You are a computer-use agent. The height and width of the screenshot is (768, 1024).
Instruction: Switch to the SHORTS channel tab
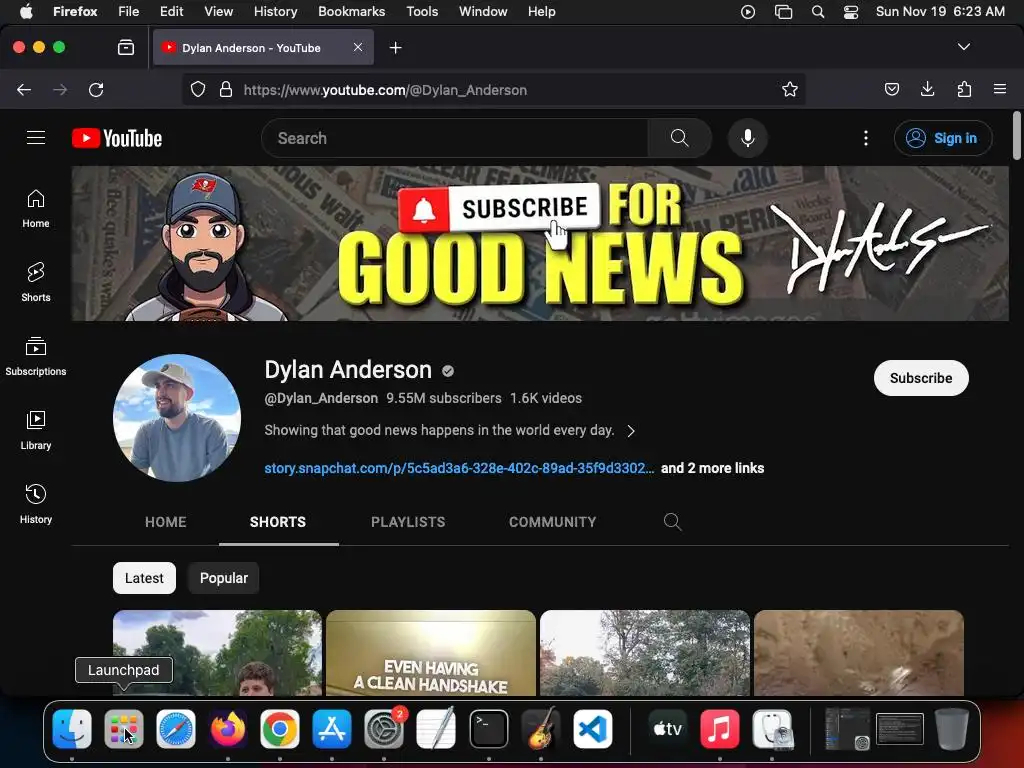tap(278, 522)
